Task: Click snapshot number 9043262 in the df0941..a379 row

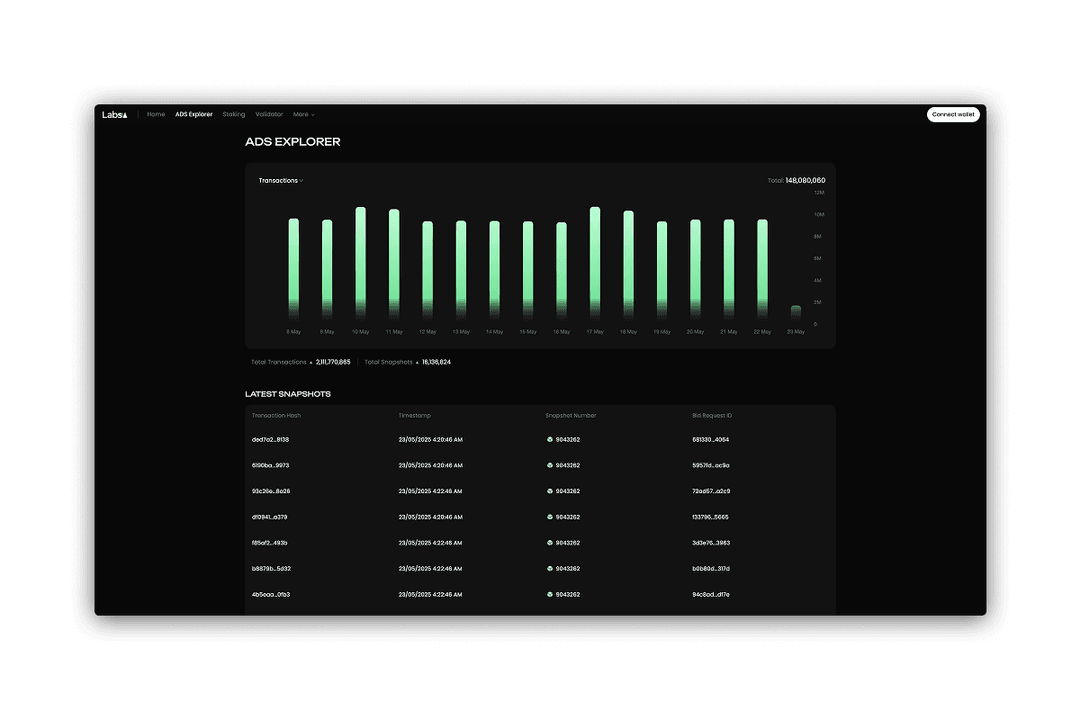Action: coord(568,517)
